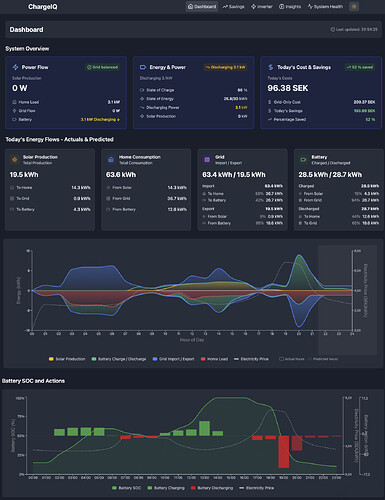Toggle Home Load series in chart legend
385x500 pixels.
point(214,359)
